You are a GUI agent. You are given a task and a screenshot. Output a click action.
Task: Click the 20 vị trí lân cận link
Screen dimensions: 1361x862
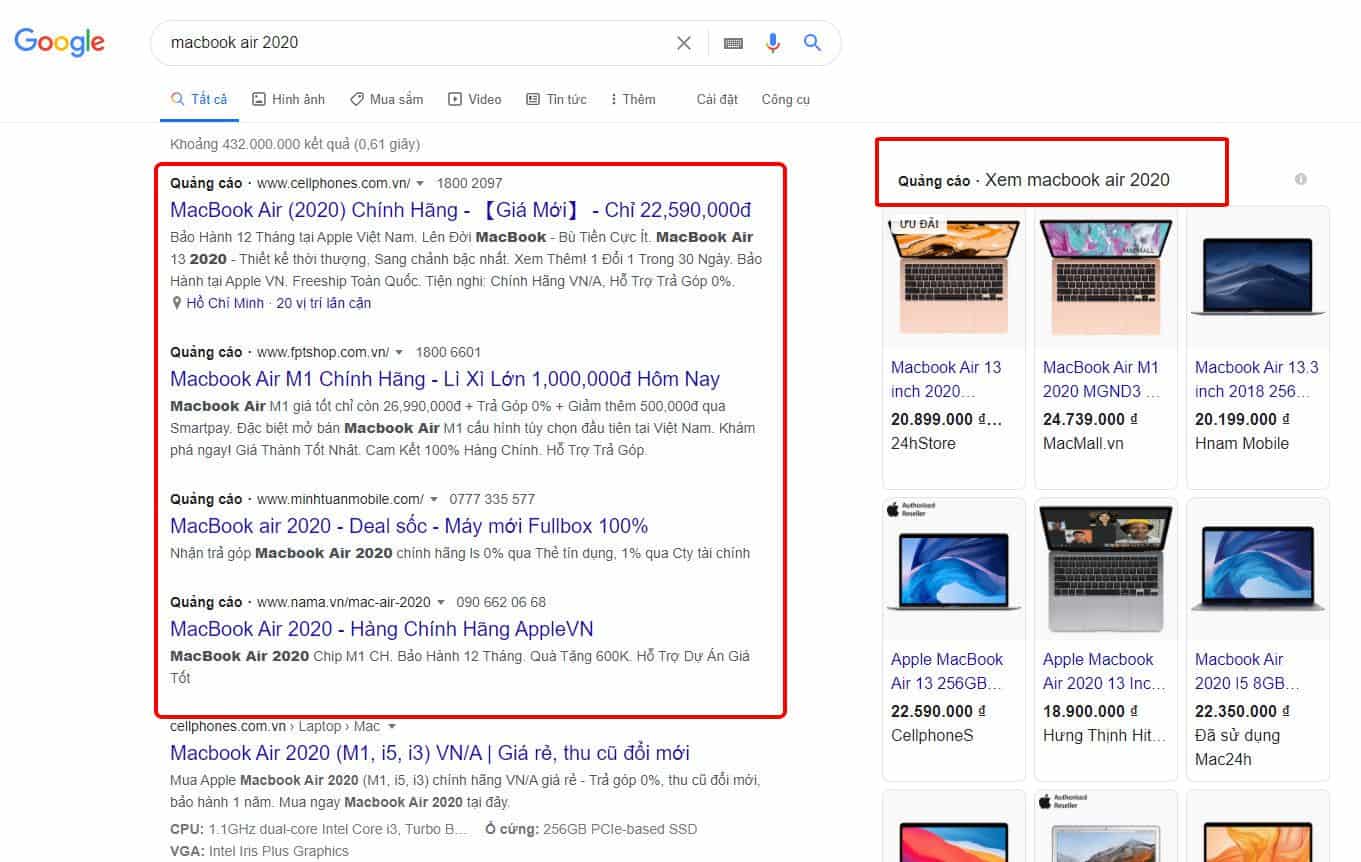pos(323,303)
